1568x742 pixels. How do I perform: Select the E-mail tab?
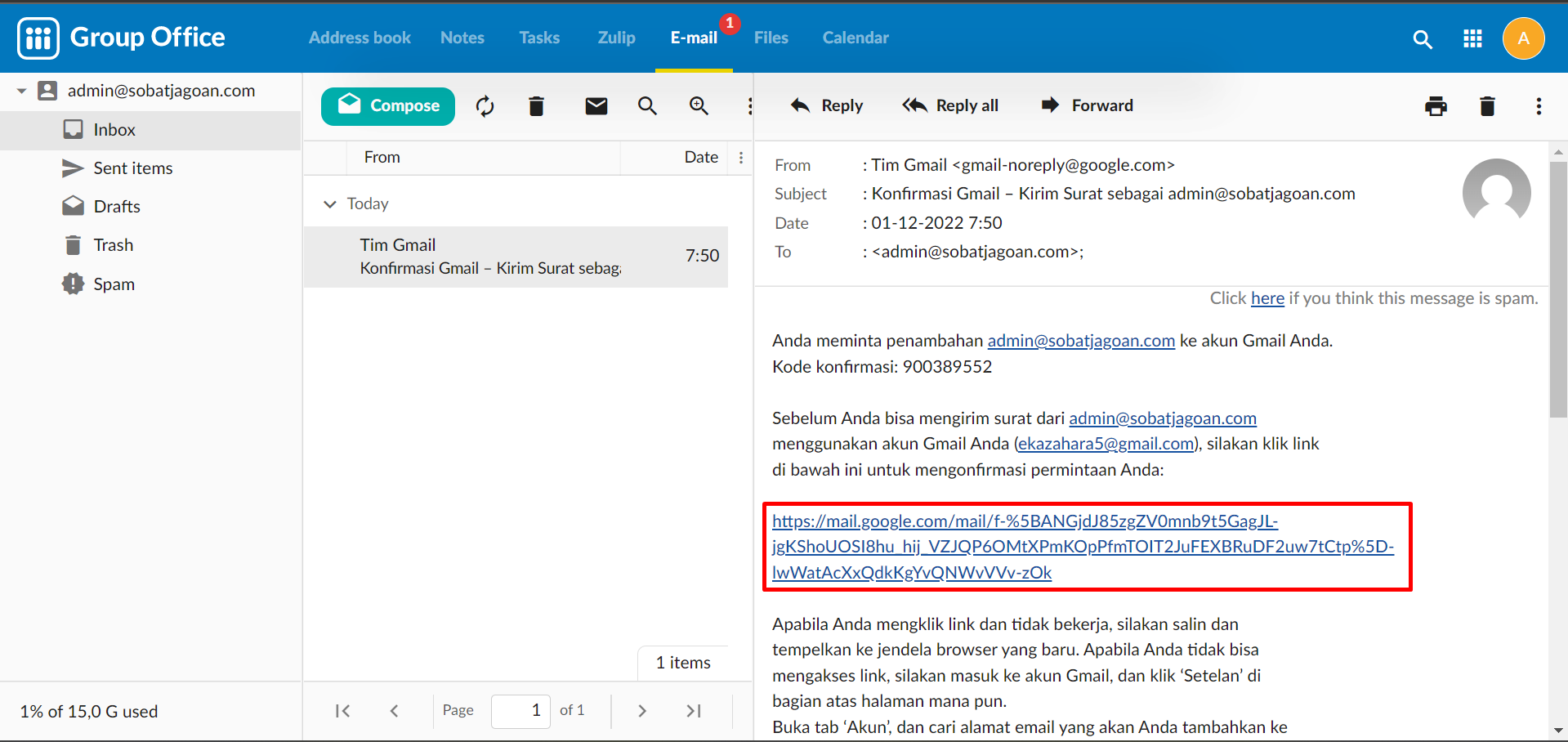[x=694, y=38]
